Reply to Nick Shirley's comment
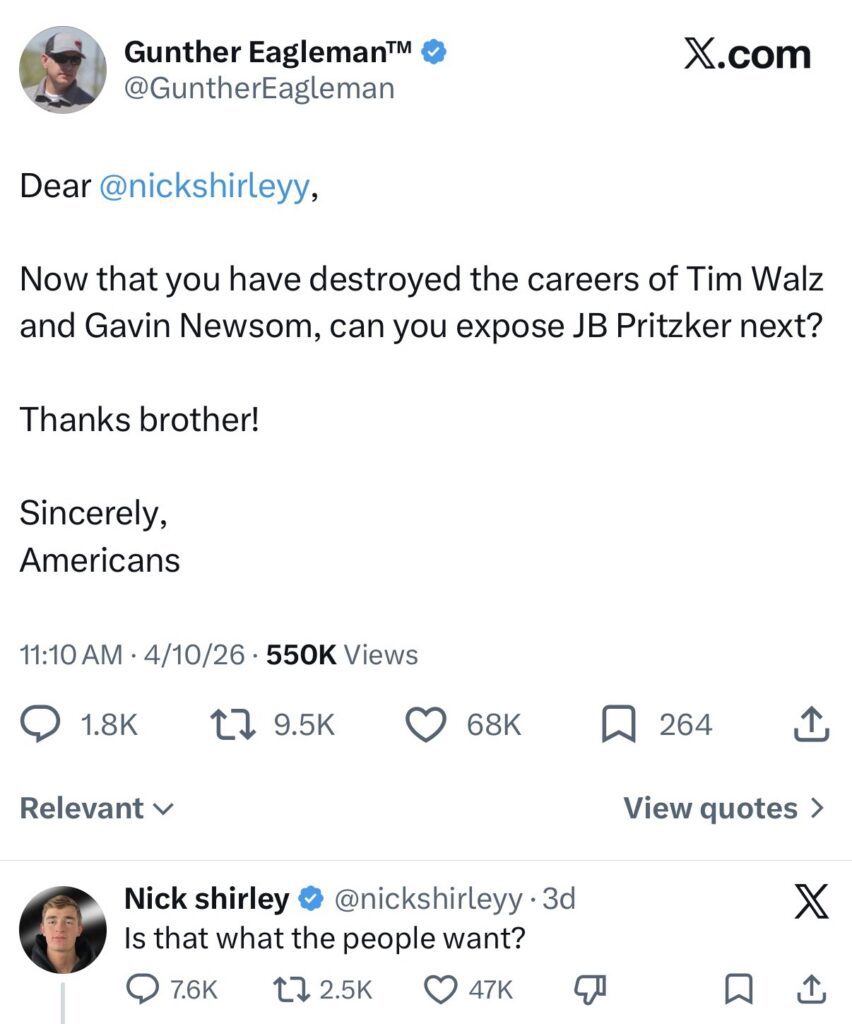This screenshot has width=852, height=1024. point(142,989)
